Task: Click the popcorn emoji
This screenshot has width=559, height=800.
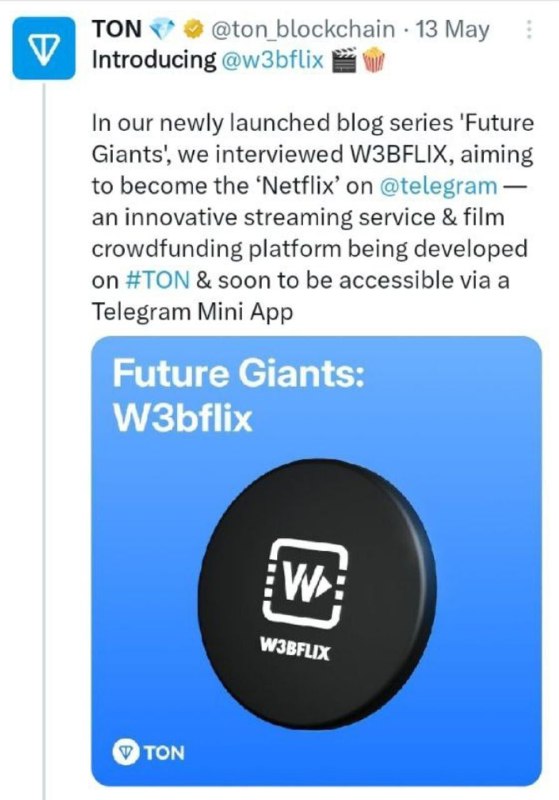Action: click(373, 60)
